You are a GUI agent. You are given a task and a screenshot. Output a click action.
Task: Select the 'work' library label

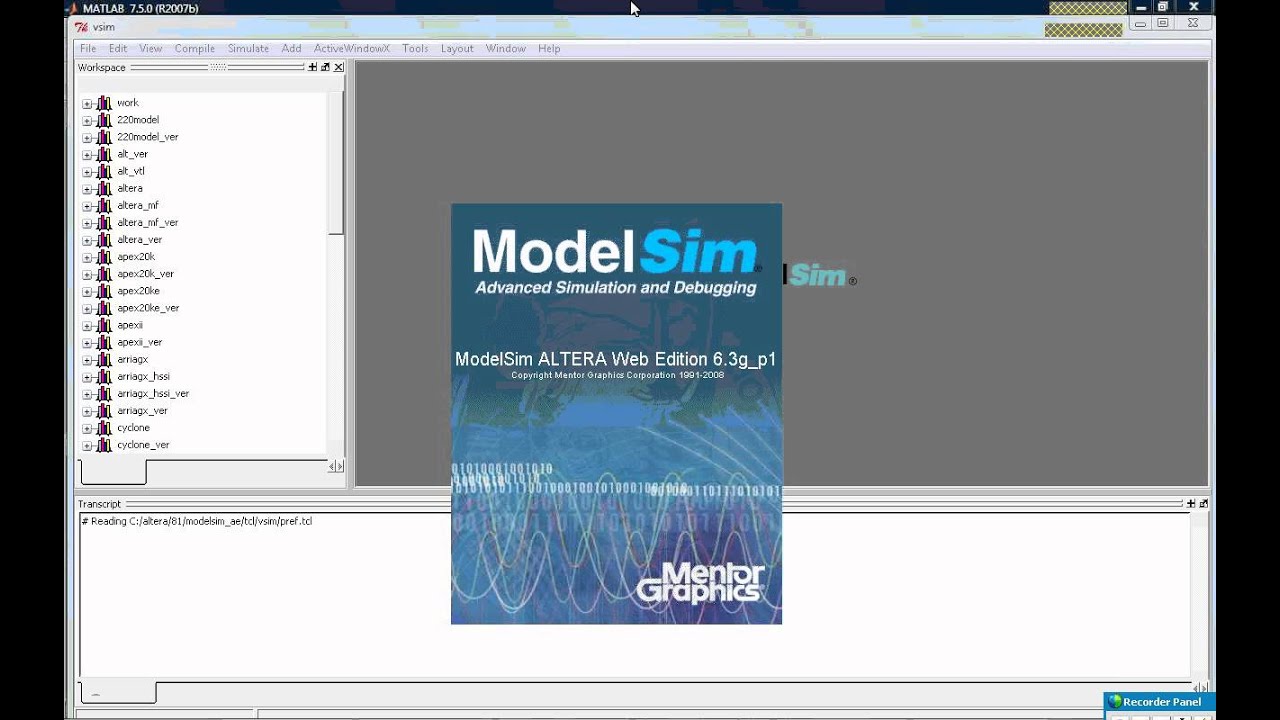tap(128, 103)
